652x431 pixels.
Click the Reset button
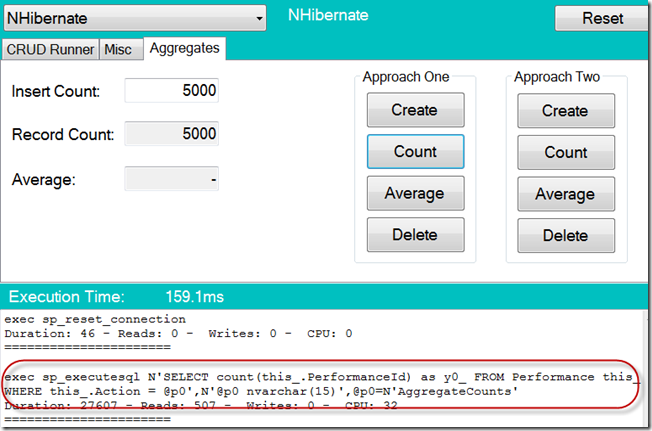[x=602, y=18]
